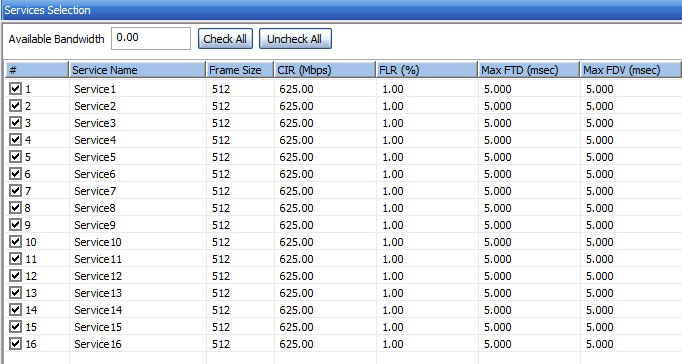The width and height of the screenshot is (682, 364).
Task: Toggle Service5 selection checkbox
Action: coord(15,157)
